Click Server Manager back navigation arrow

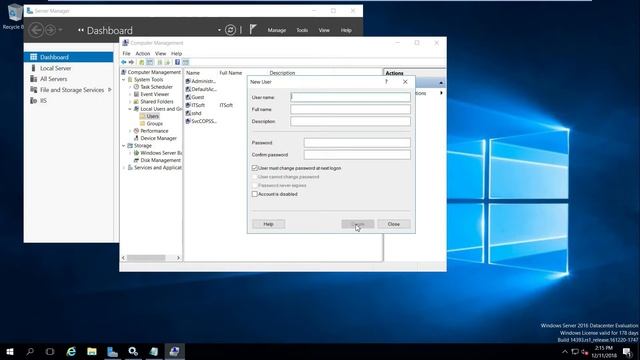tap(36, 30)
